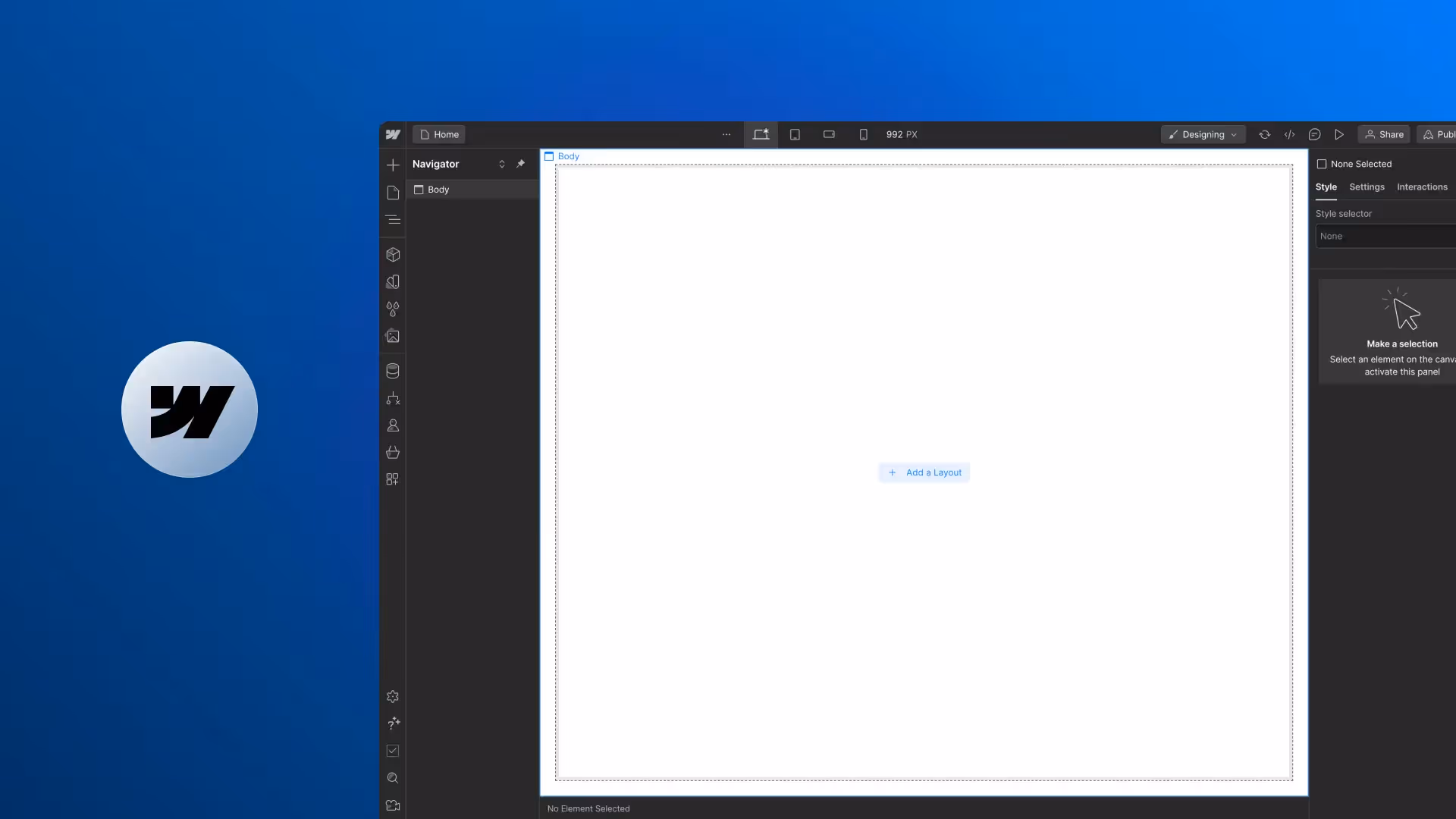The width and height of the screenshot is (1456, 819).
Task: Click the Share button
Action: tap(1384, 134)
